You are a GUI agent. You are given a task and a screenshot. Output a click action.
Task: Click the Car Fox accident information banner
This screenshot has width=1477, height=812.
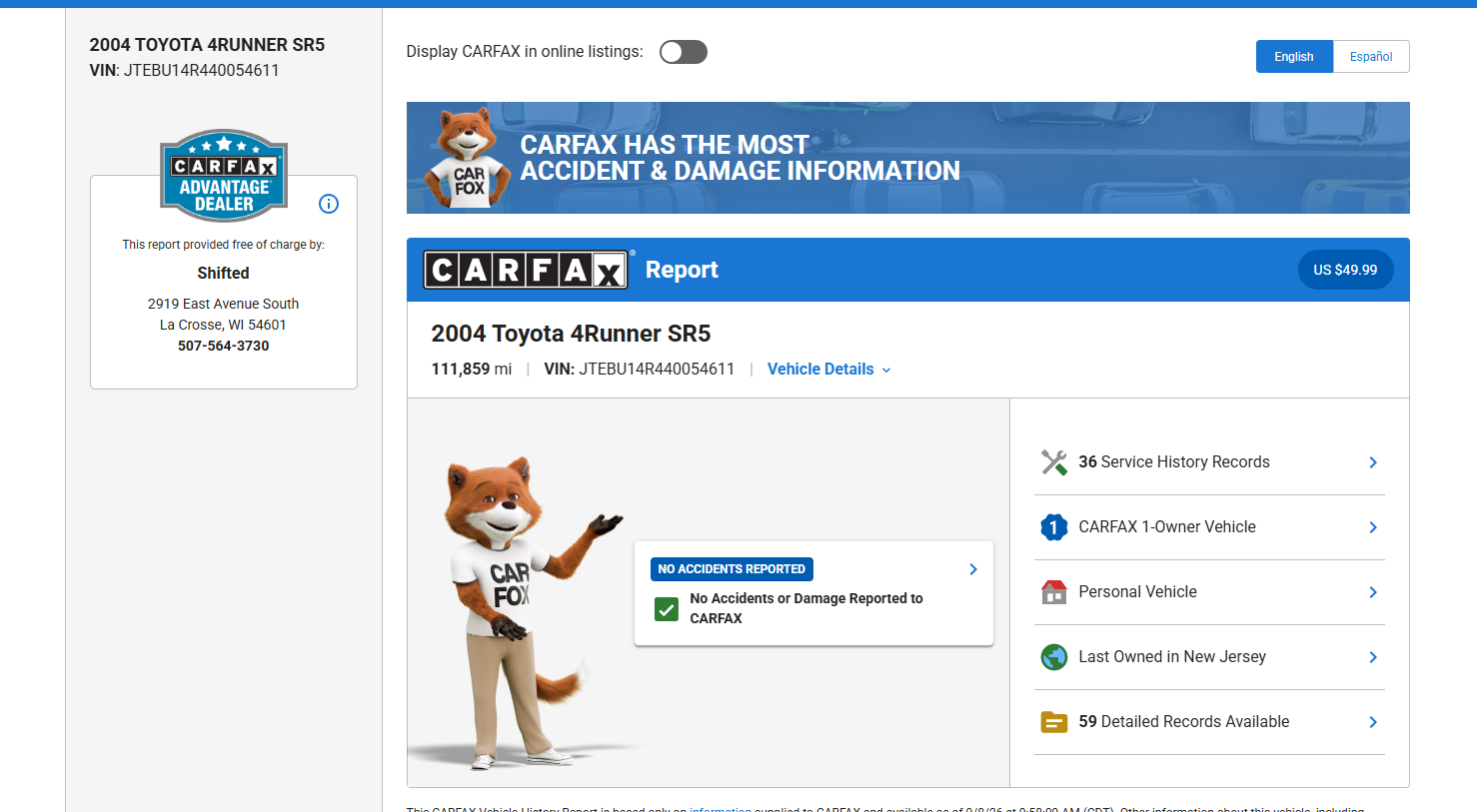click(907, 158)
